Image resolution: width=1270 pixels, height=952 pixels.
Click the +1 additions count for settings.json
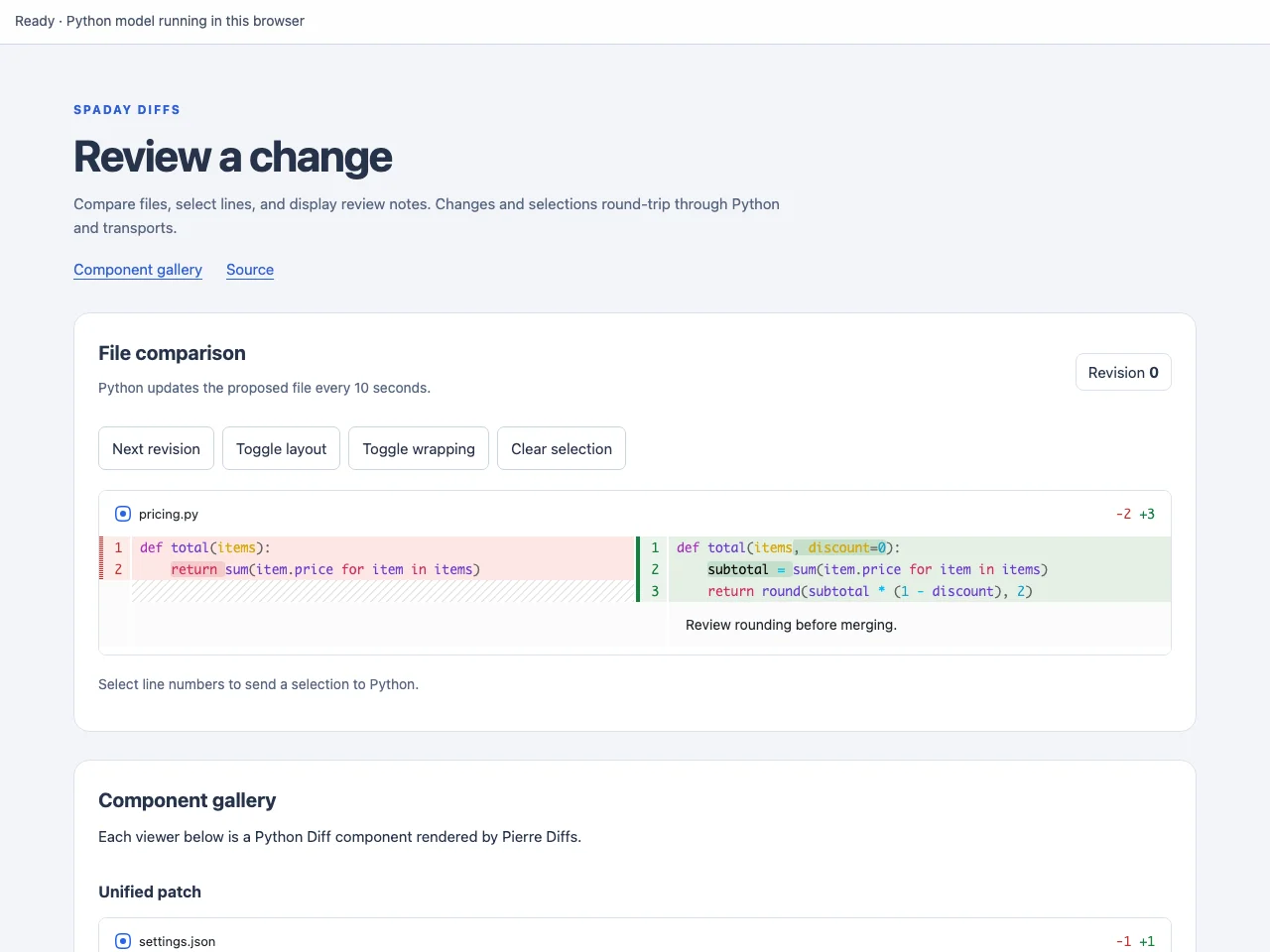pyautogui.click(x=1147, y=941)
